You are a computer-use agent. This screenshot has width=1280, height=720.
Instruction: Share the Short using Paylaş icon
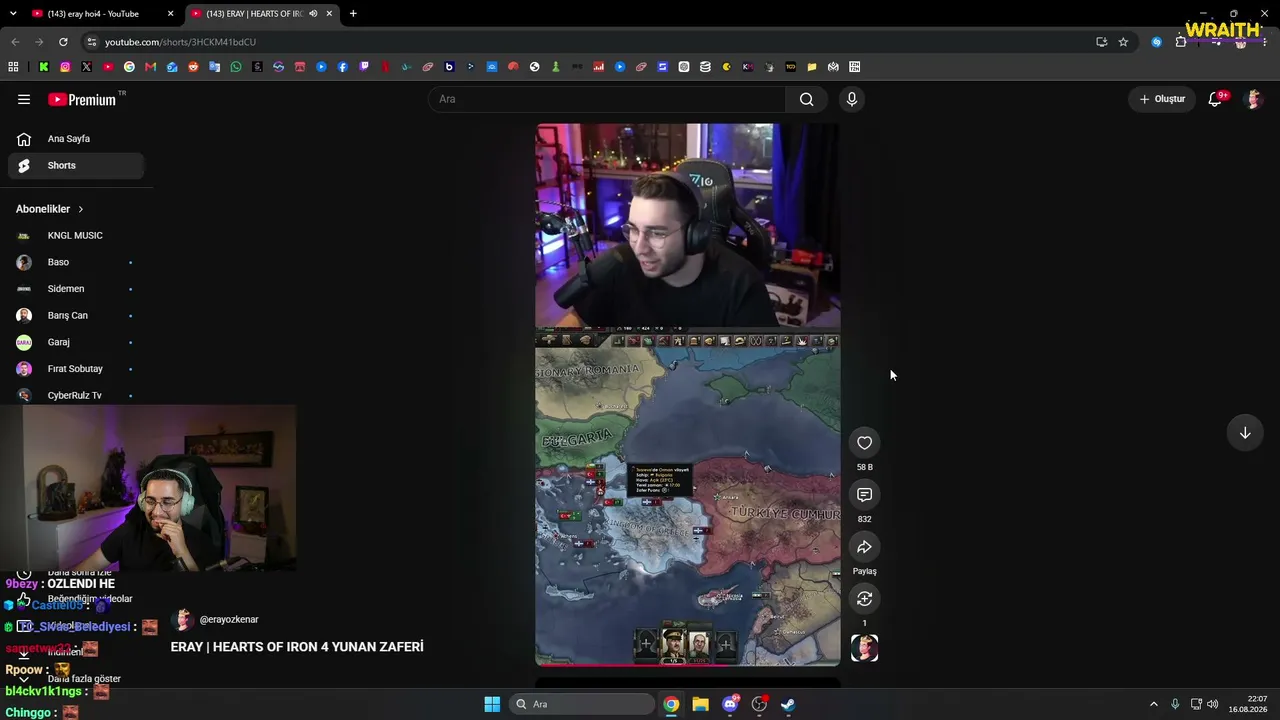click(x=865, y=547)
